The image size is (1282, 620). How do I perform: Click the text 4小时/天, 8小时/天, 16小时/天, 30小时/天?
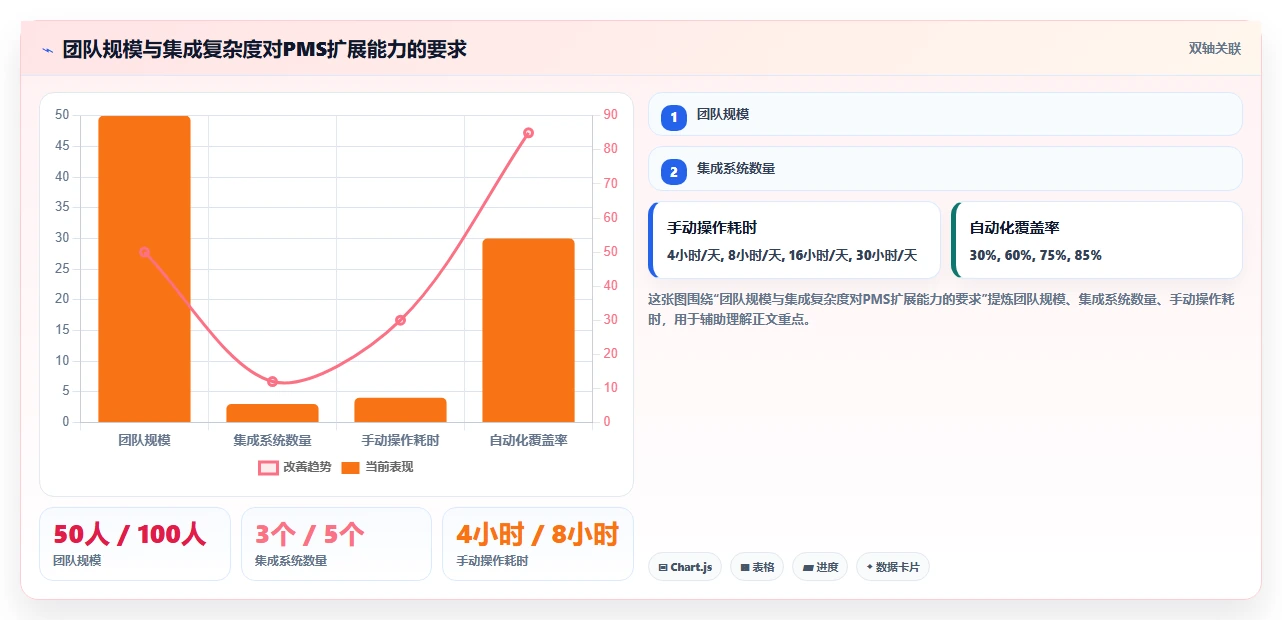792,255
